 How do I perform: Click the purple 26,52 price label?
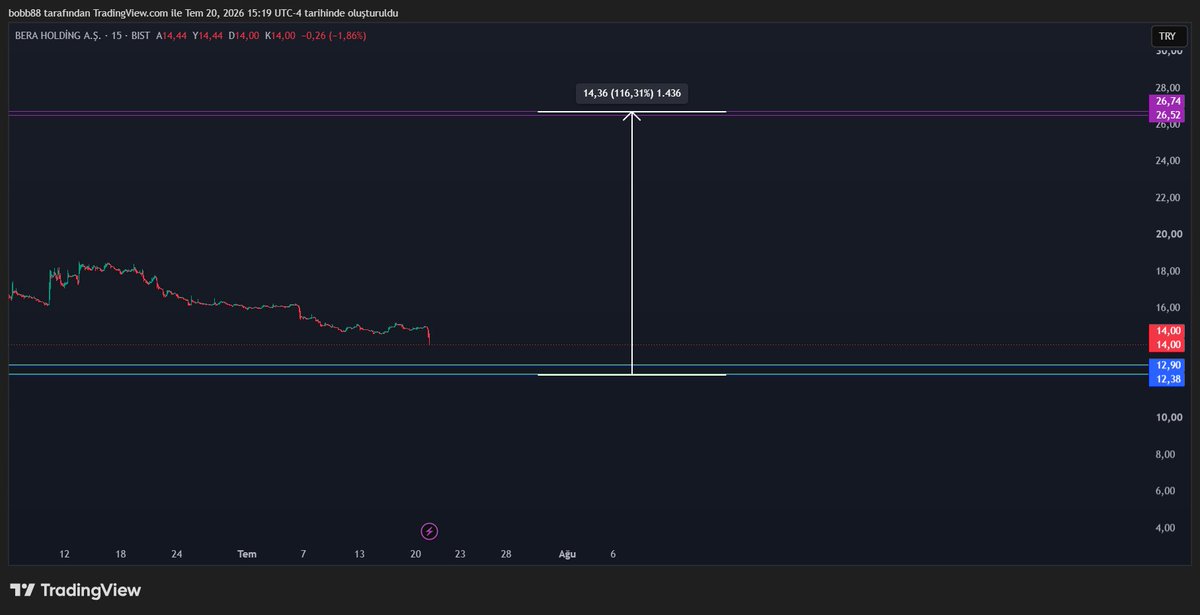(1167, 115)
